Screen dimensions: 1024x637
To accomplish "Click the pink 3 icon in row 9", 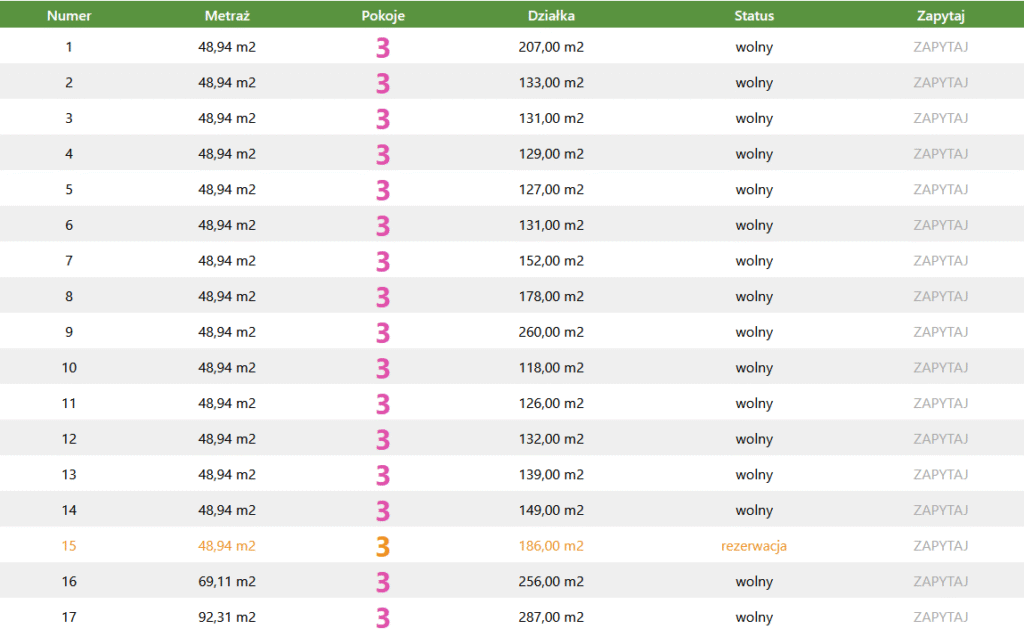I will tap(383, 332).
